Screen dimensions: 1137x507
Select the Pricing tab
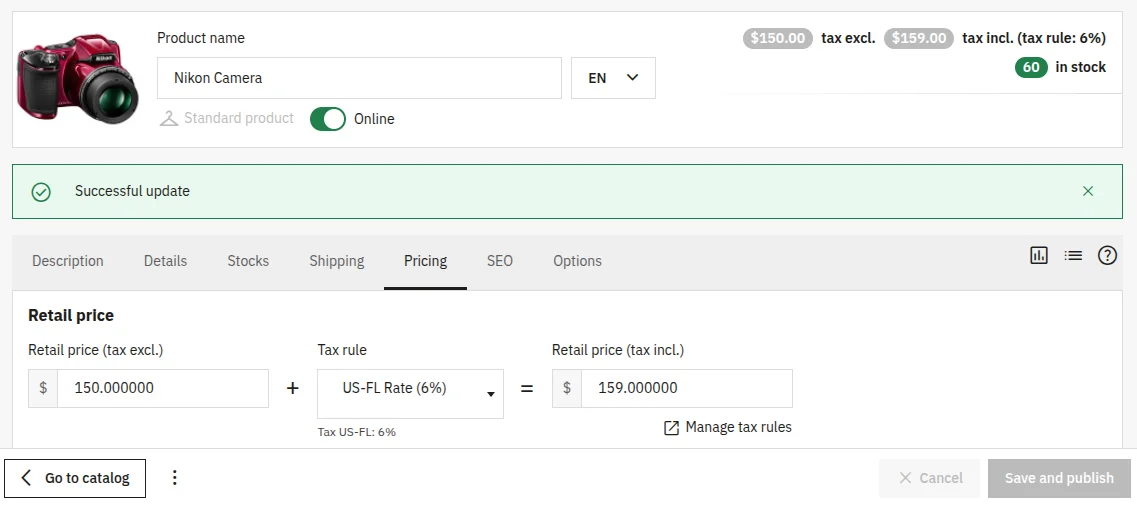(x=426, y=261)
